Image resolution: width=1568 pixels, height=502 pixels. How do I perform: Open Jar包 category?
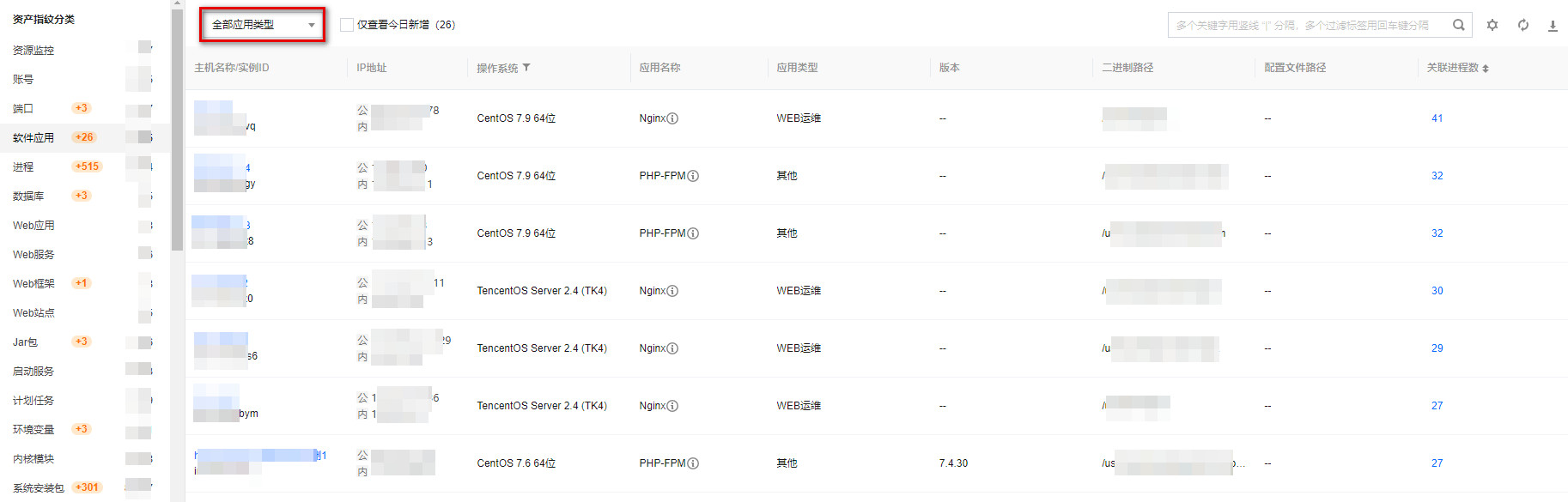[25, 342]
